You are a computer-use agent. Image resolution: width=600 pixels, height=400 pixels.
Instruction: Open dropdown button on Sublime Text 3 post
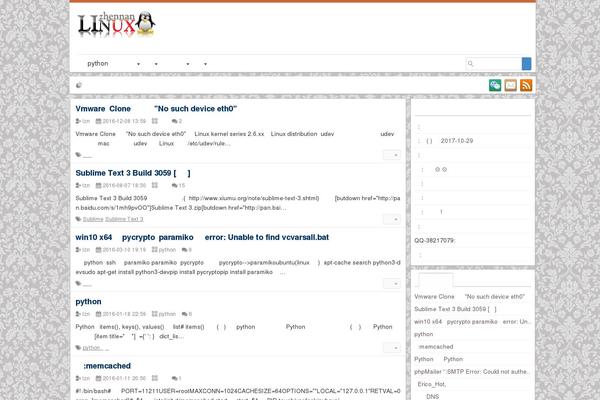coord(392,219)
